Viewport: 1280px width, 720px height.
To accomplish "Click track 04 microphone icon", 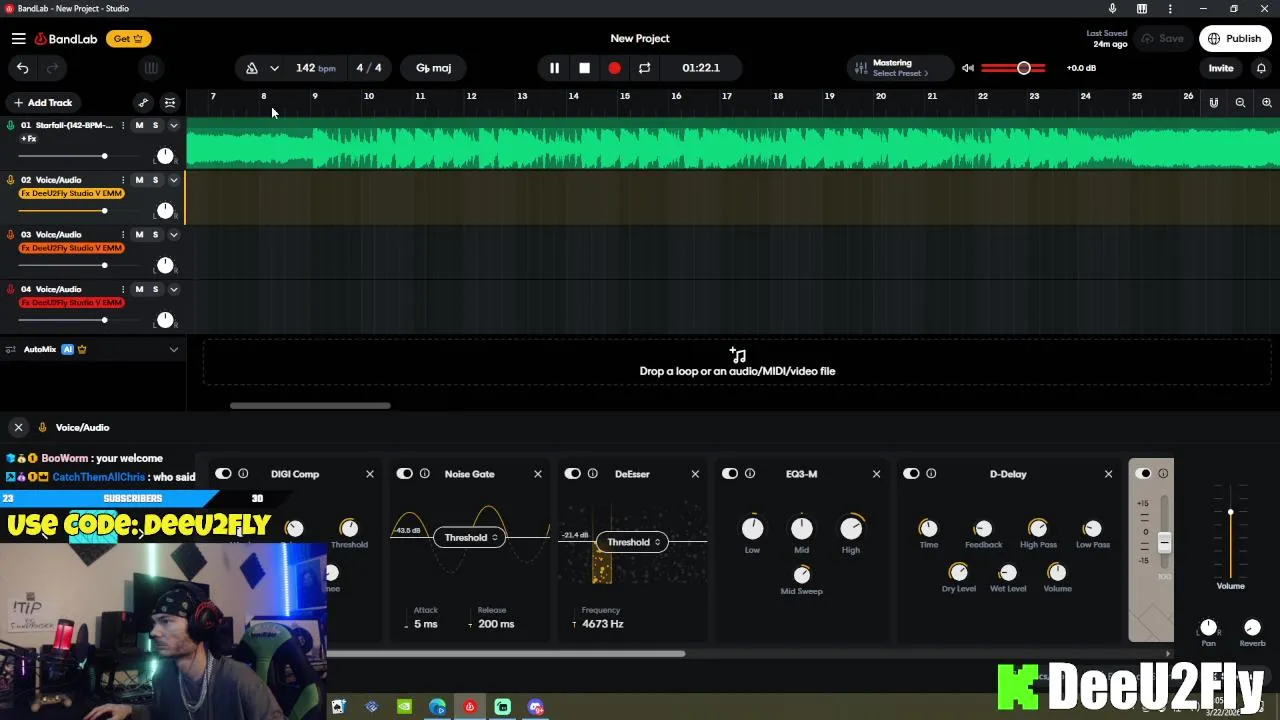I will [10, 289].
